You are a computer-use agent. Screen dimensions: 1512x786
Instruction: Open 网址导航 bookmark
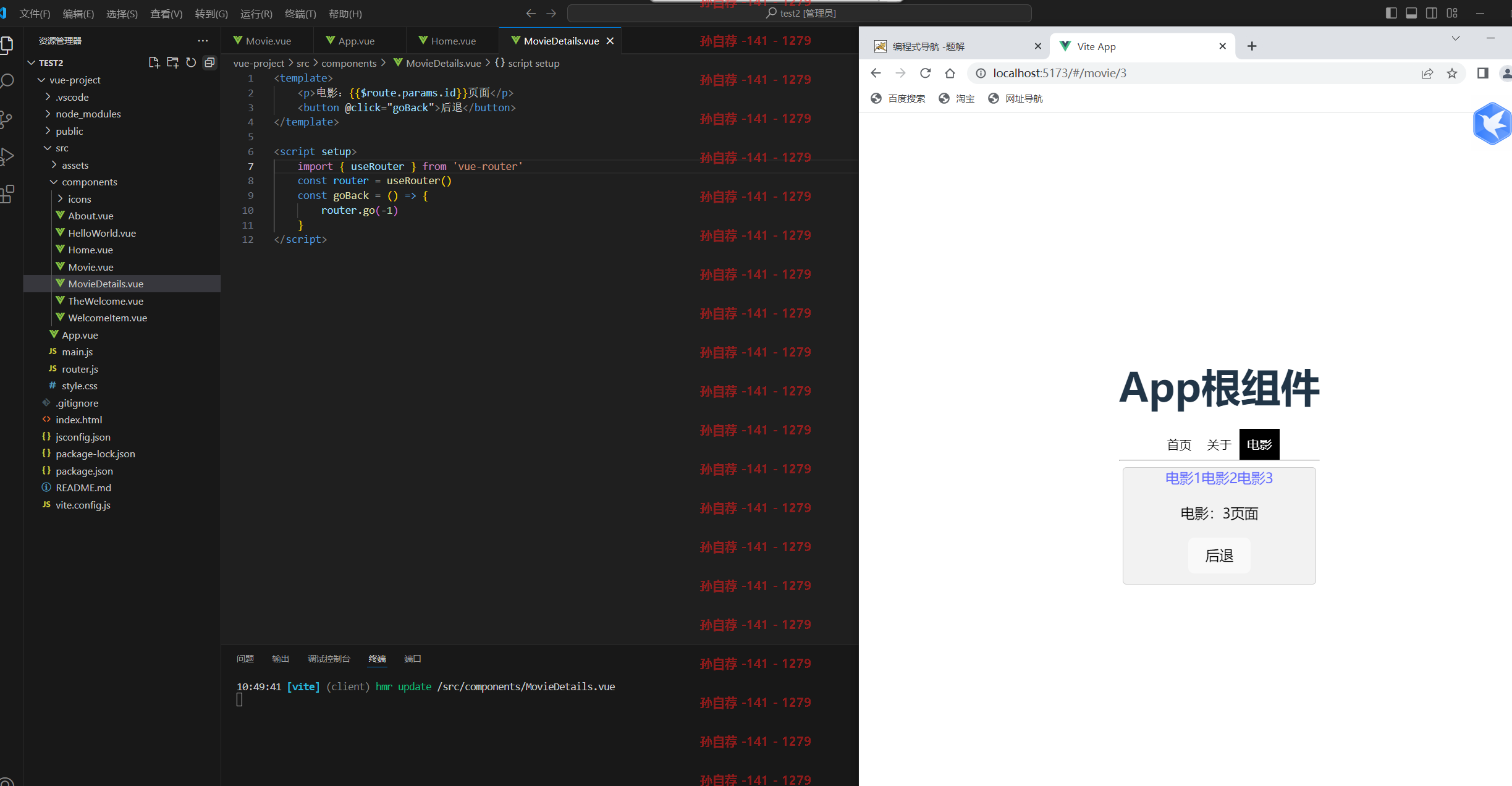click(1015, 98)
